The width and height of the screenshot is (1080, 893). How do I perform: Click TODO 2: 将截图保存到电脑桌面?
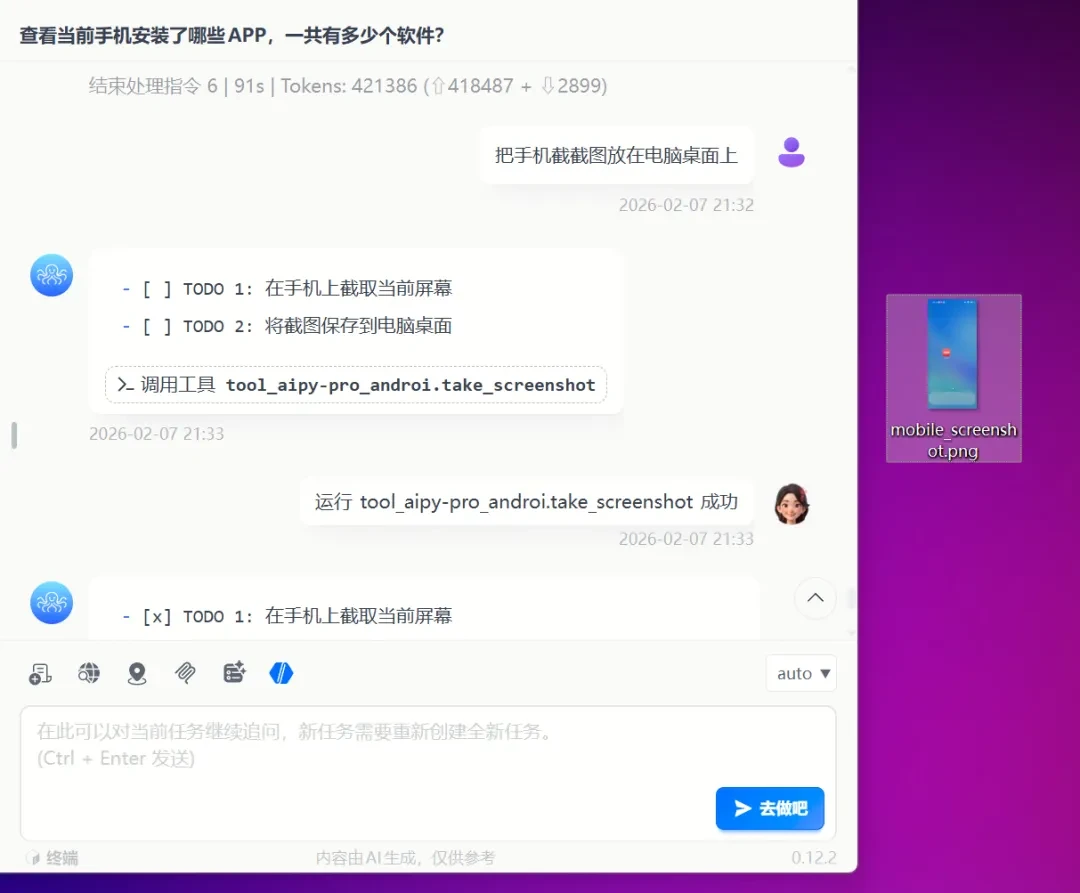287,326
